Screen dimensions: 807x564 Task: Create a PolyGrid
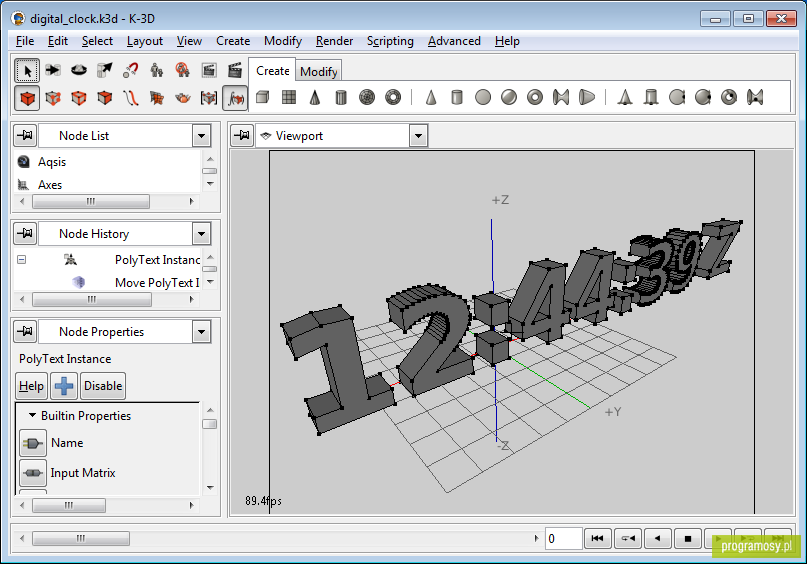click(x=289, y=97)
